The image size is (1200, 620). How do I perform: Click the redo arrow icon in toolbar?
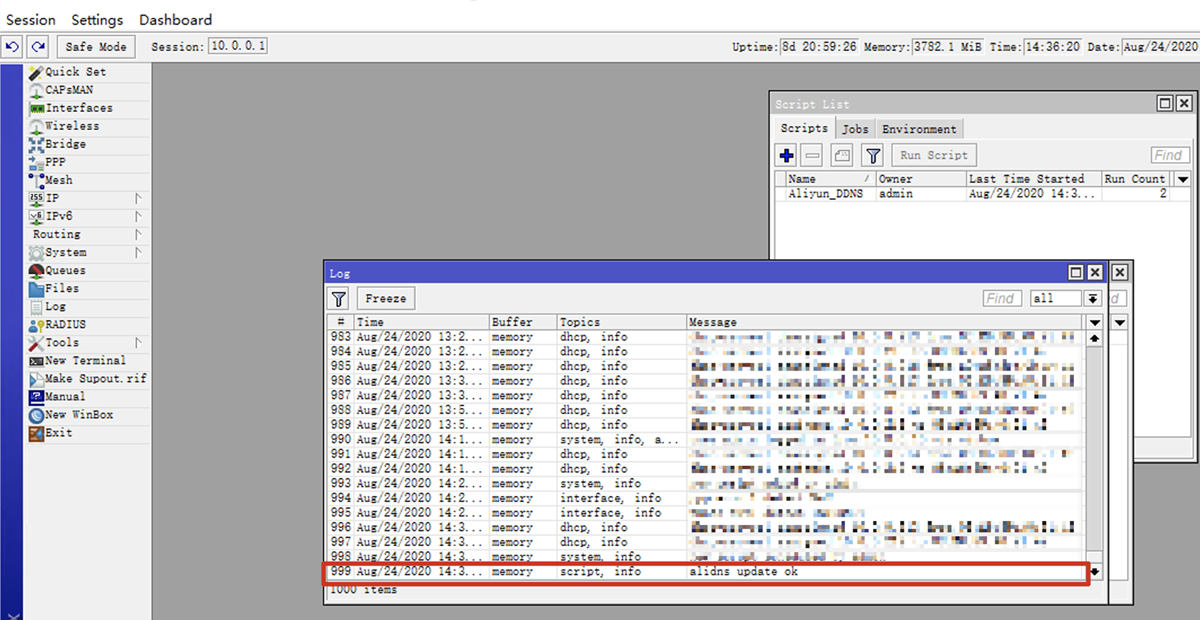[x=38, y=47]
